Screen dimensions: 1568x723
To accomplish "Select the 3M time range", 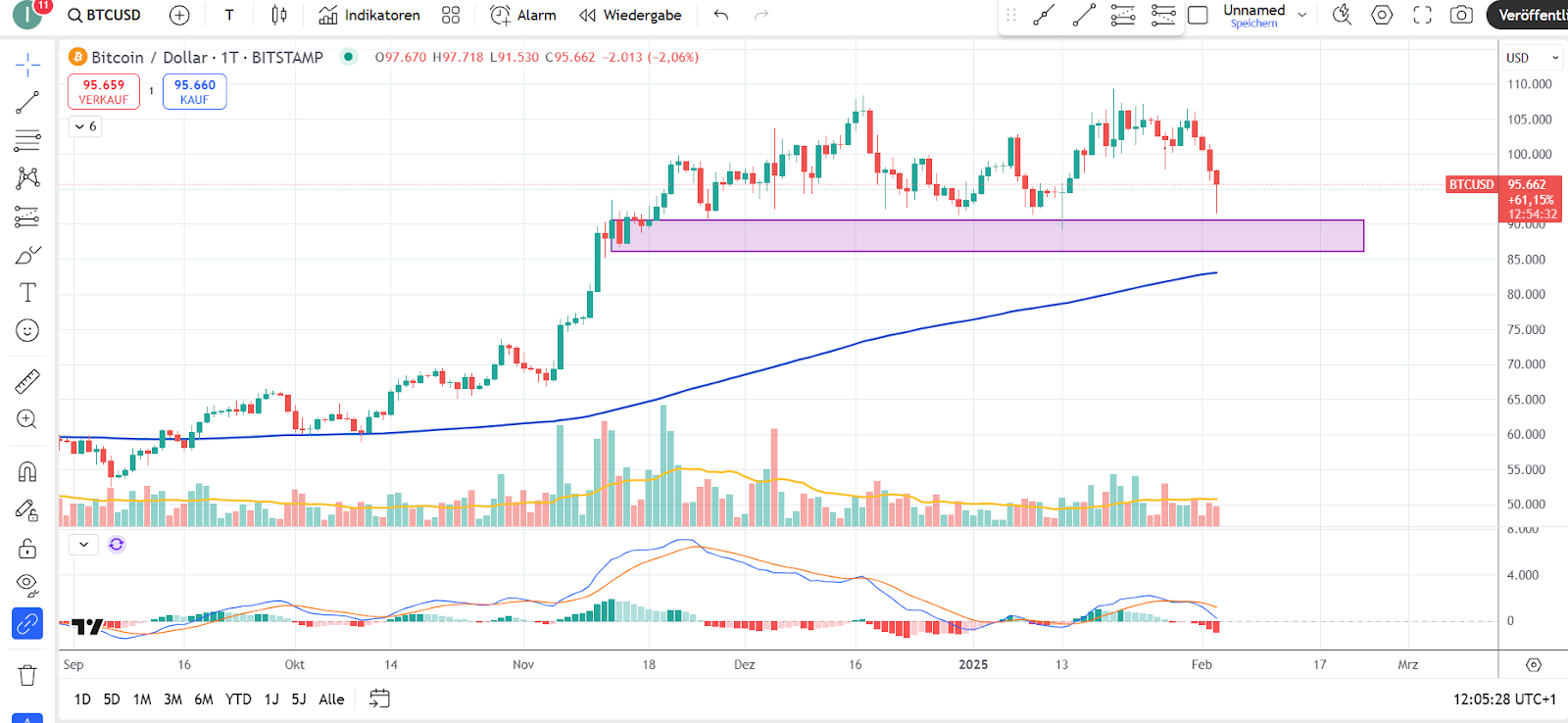I will (172, 699).
